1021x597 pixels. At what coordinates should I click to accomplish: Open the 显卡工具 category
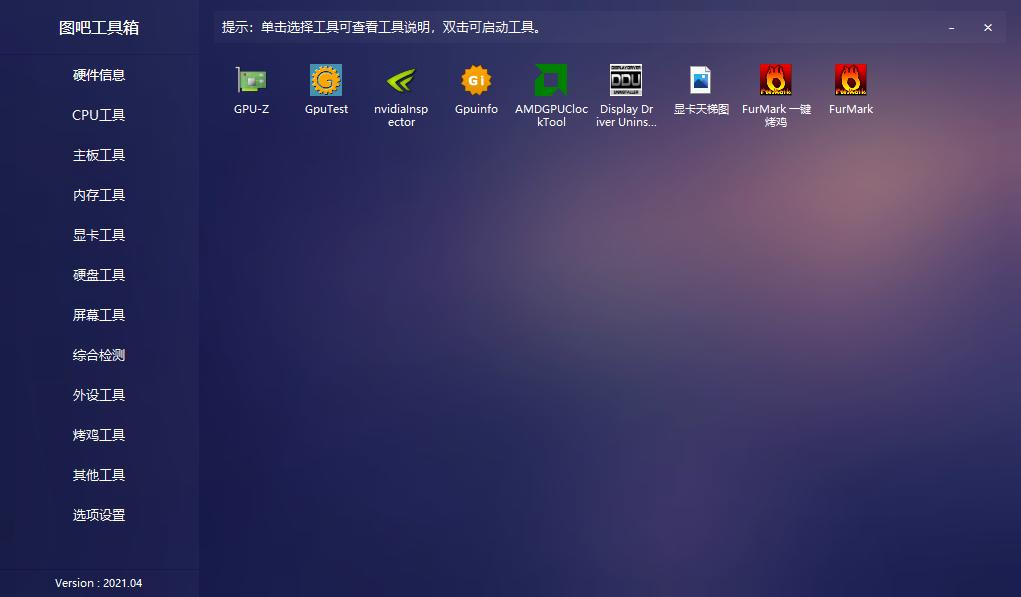pyautogui.click(x=99, y=235)
